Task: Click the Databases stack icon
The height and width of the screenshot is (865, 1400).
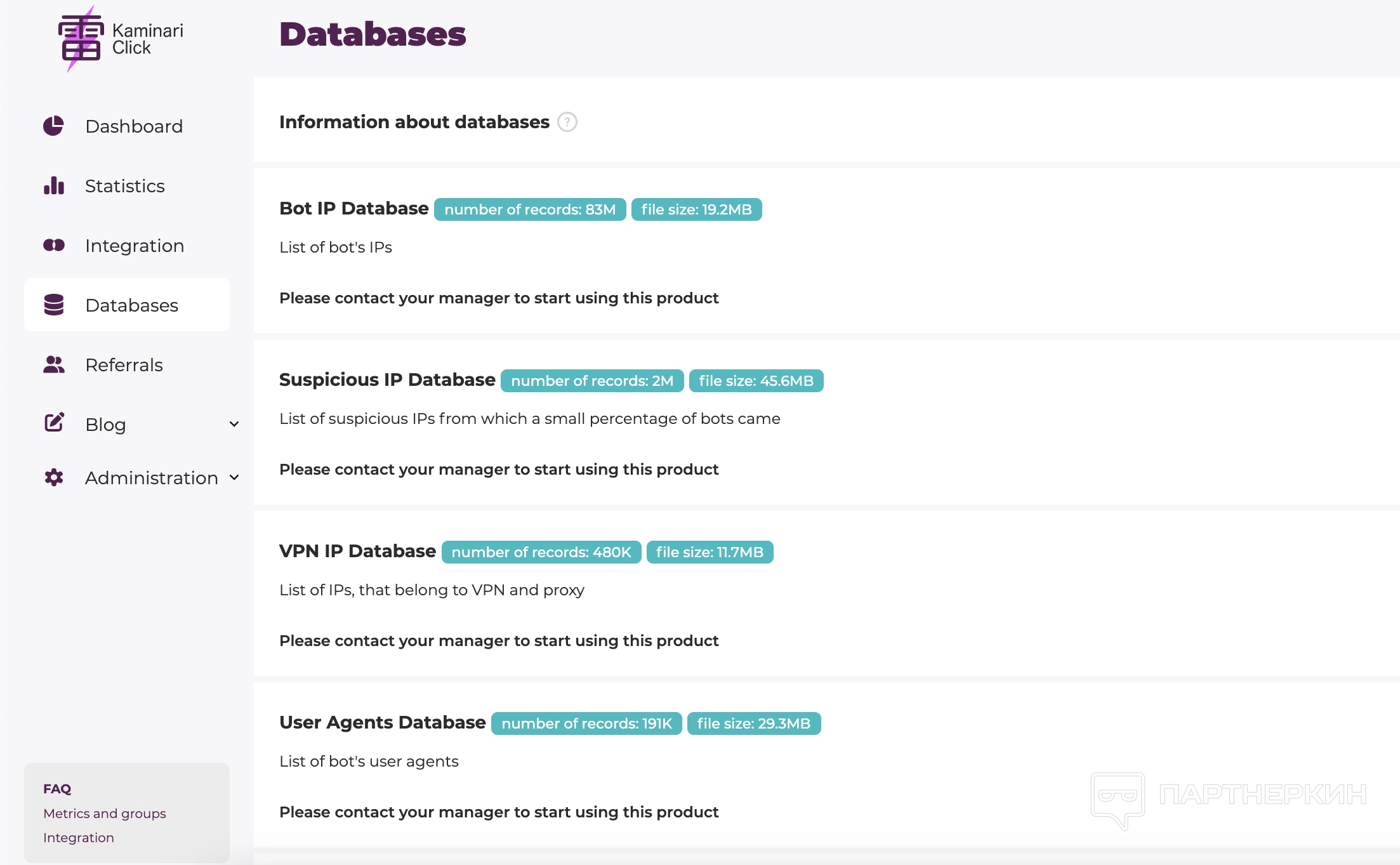Action: 54,305
